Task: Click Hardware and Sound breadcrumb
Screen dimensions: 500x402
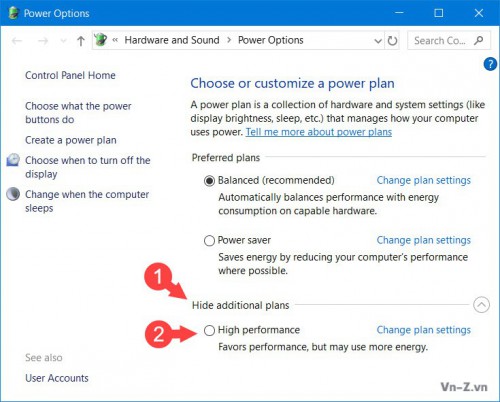Action: click(x=172, y=40)
